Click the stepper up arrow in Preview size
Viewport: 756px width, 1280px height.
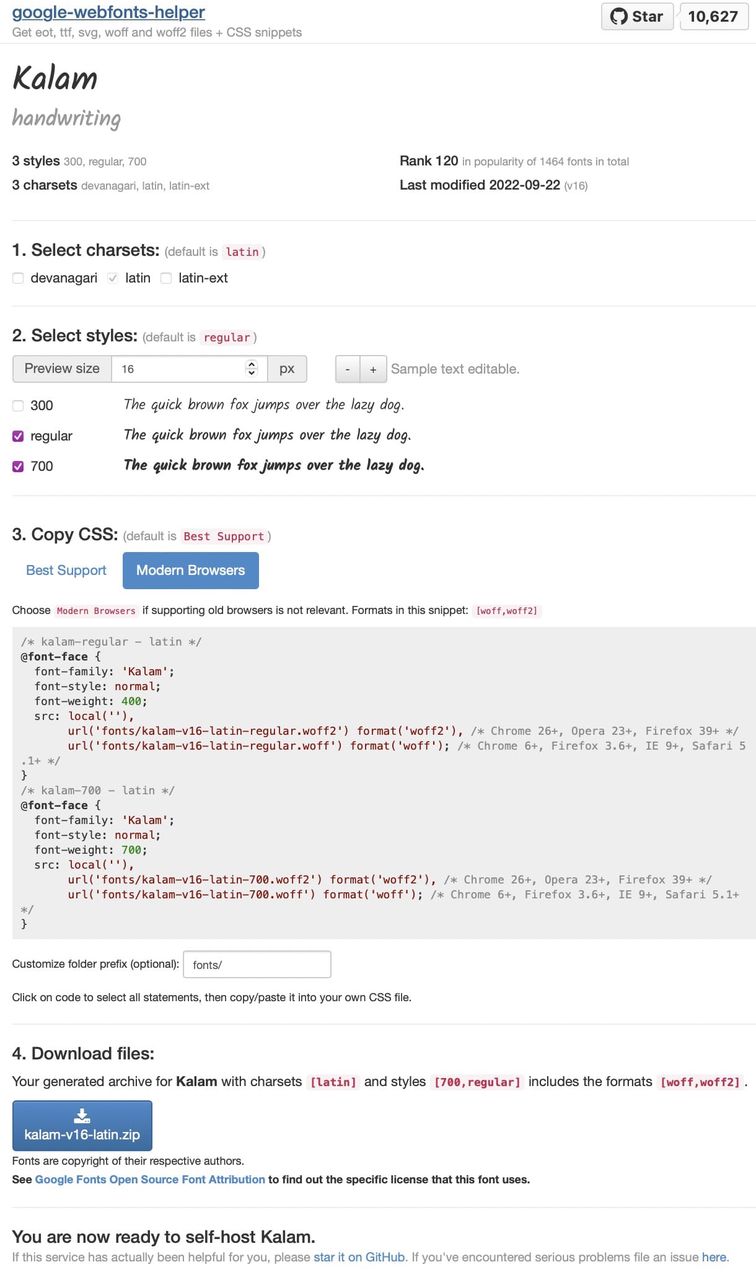[x=251, y=363]
